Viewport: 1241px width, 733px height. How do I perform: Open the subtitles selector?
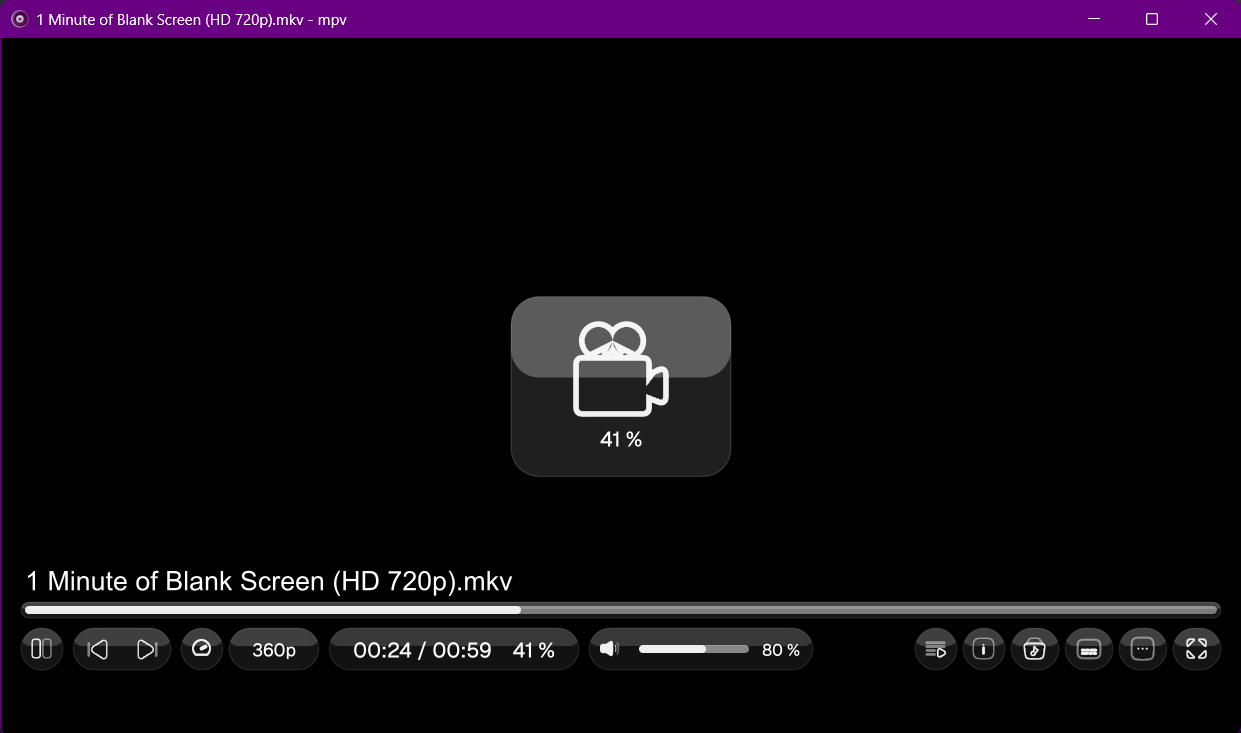point(1089,649)
